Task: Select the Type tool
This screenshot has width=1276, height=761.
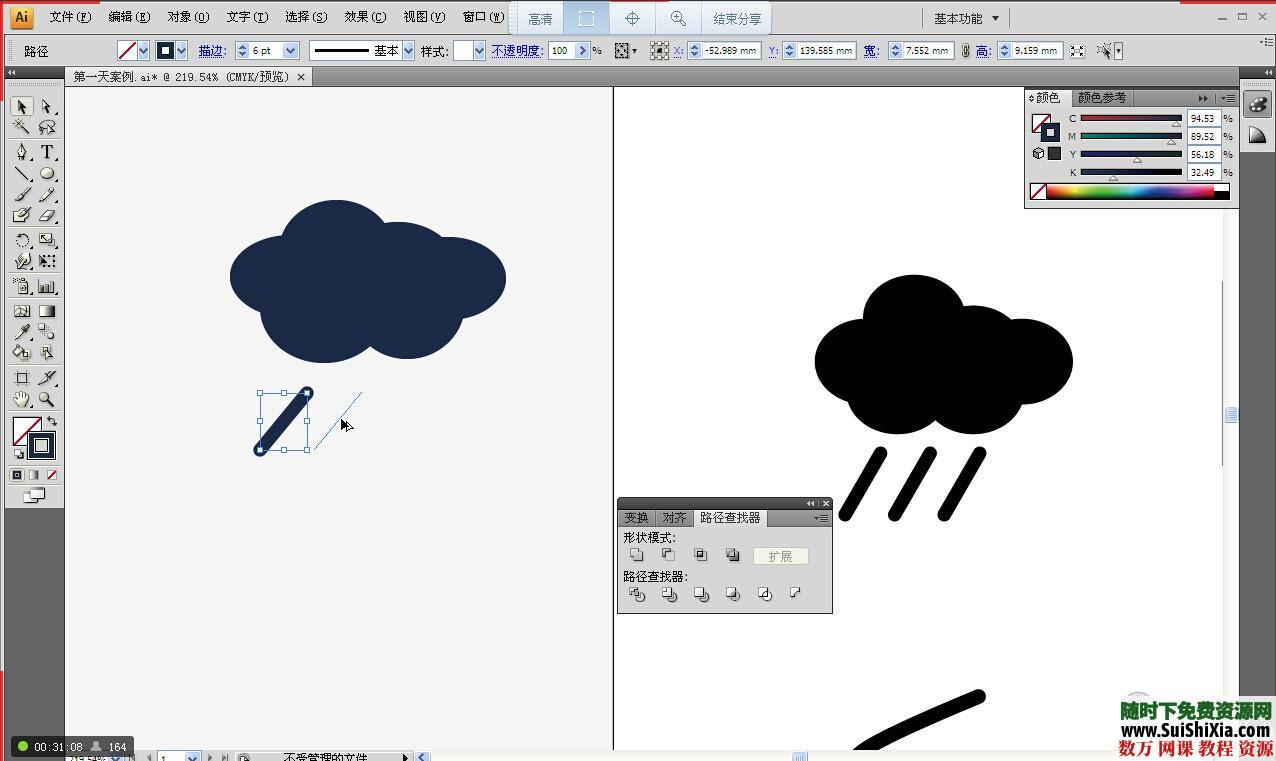Action: coord(47,152)
